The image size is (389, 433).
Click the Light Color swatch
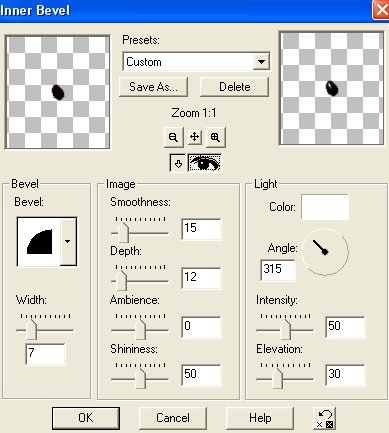(325, 207)
